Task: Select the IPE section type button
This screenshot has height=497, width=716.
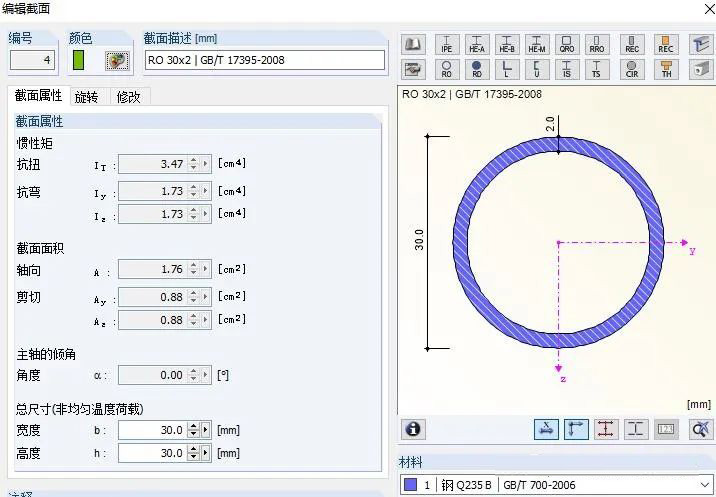Action: [x=446, y=45]
